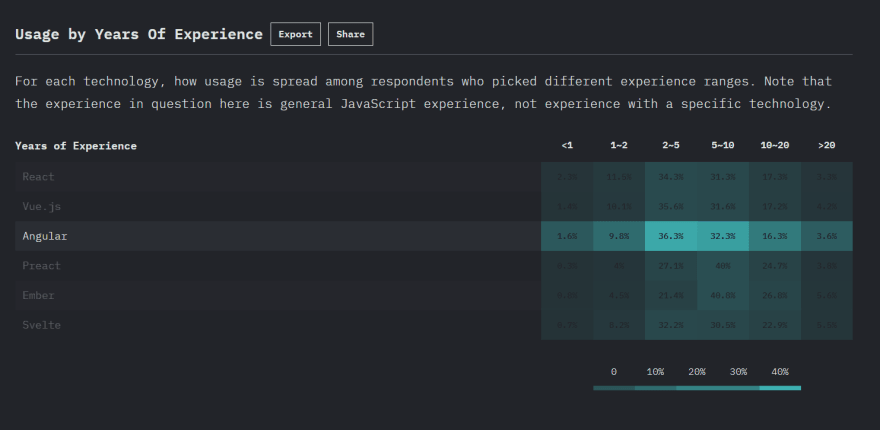The height and width of the screenshot is (430, 880).
Task: Click Svelte's 22.9% cell
Action: (774, 325)
